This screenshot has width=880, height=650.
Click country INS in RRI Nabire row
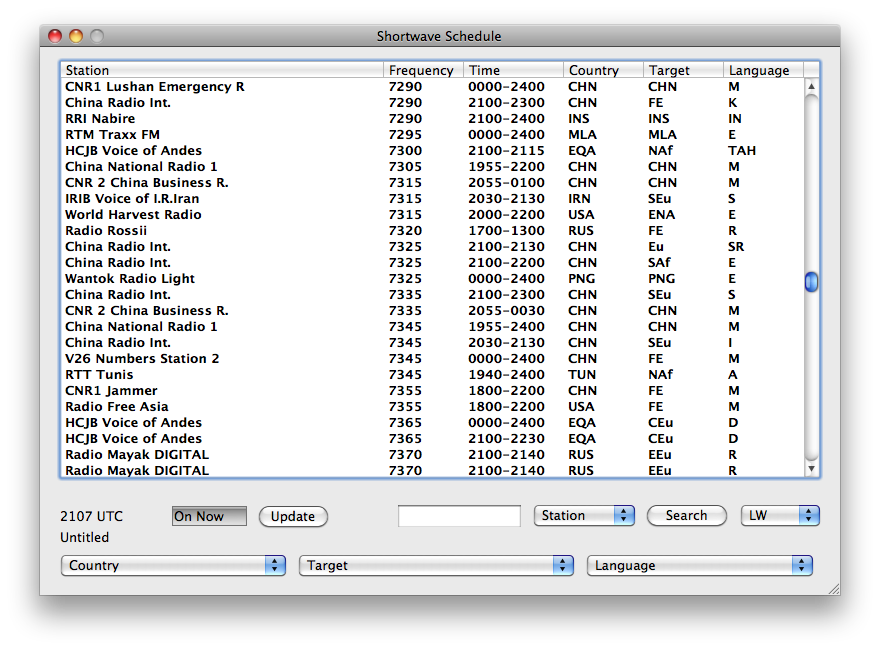pyautogui.click(x=579, y=118)
